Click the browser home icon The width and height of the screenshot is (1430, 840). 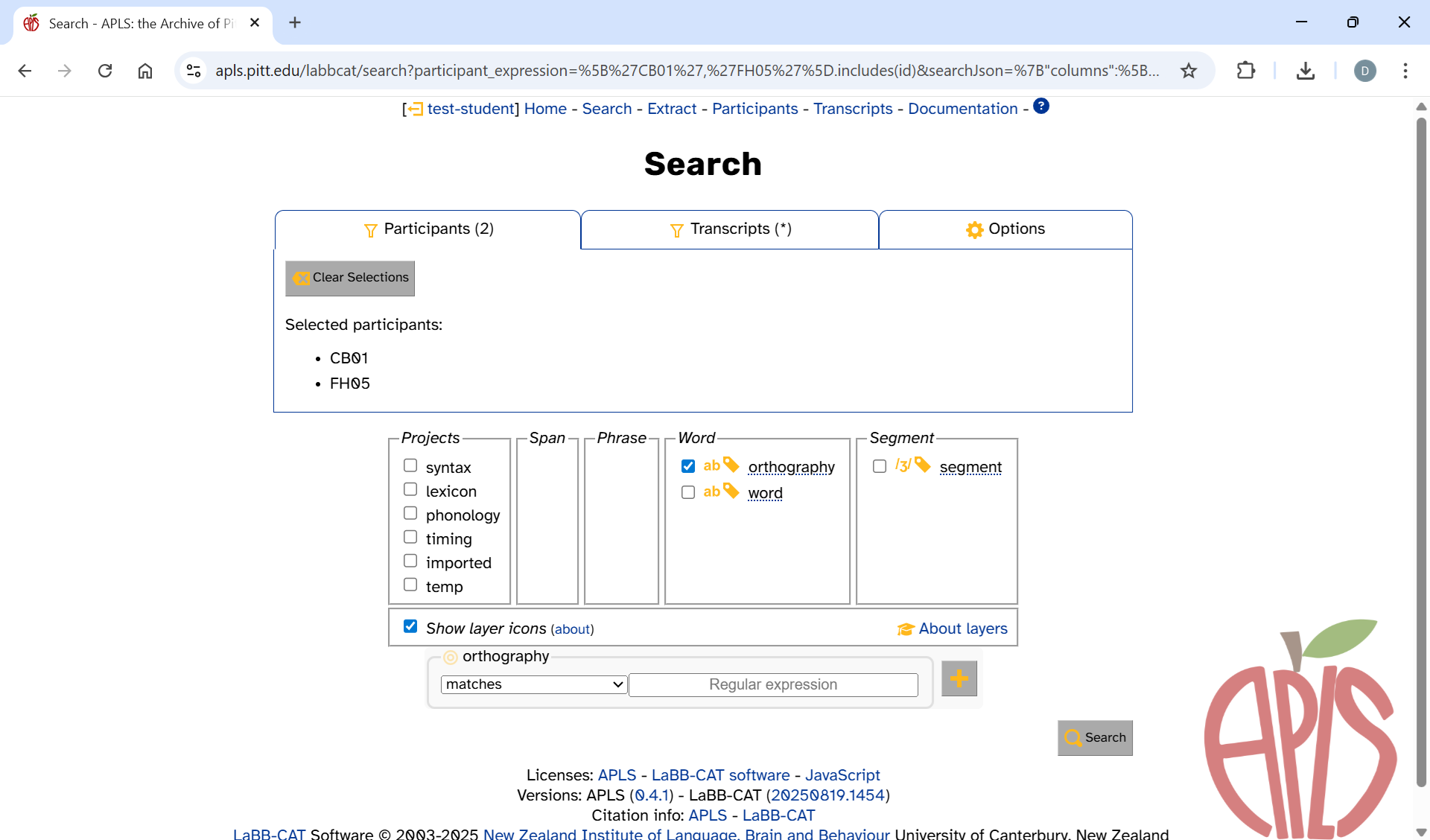[145, 71]
